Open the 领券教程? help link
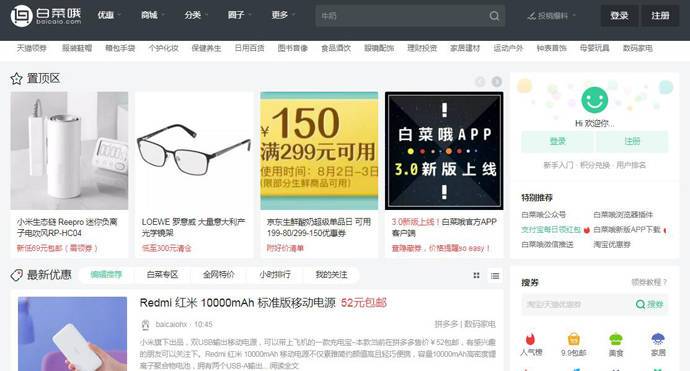Image resolution: width=690 pixels, height=371 pixels. 649,282
